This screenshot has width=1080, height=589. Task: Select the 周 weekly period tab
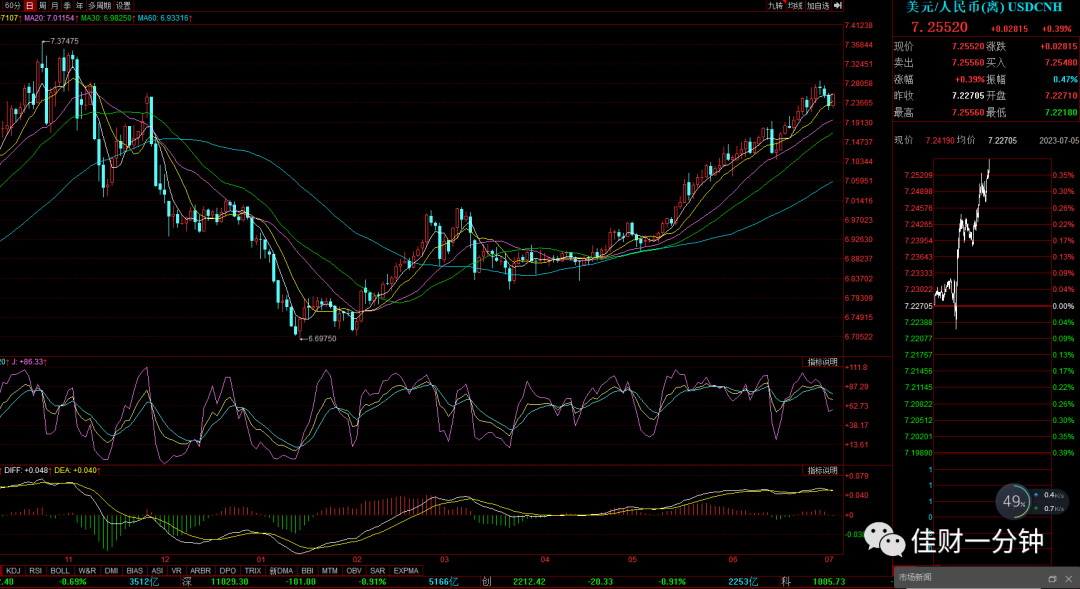(43, 6)
